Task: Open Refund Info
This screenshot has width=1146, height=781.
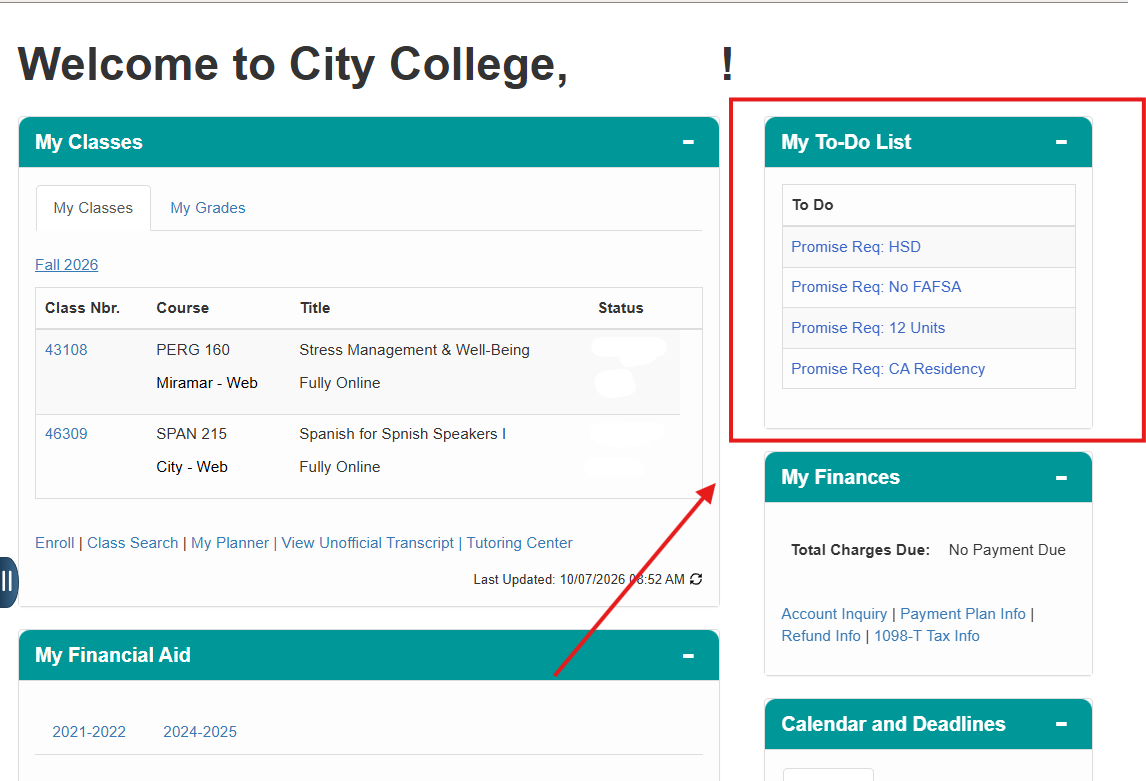Action: click(x=821, y=636)
